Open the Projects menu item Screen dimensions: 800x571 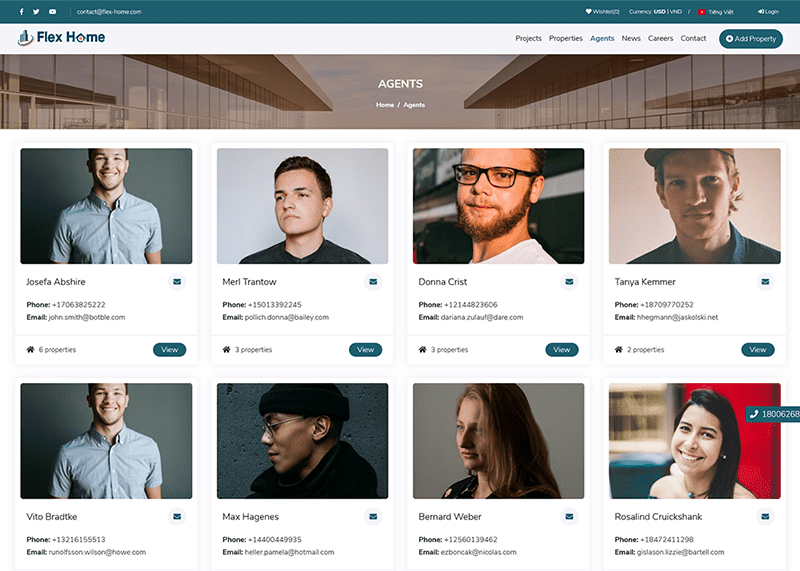[528, 38]
